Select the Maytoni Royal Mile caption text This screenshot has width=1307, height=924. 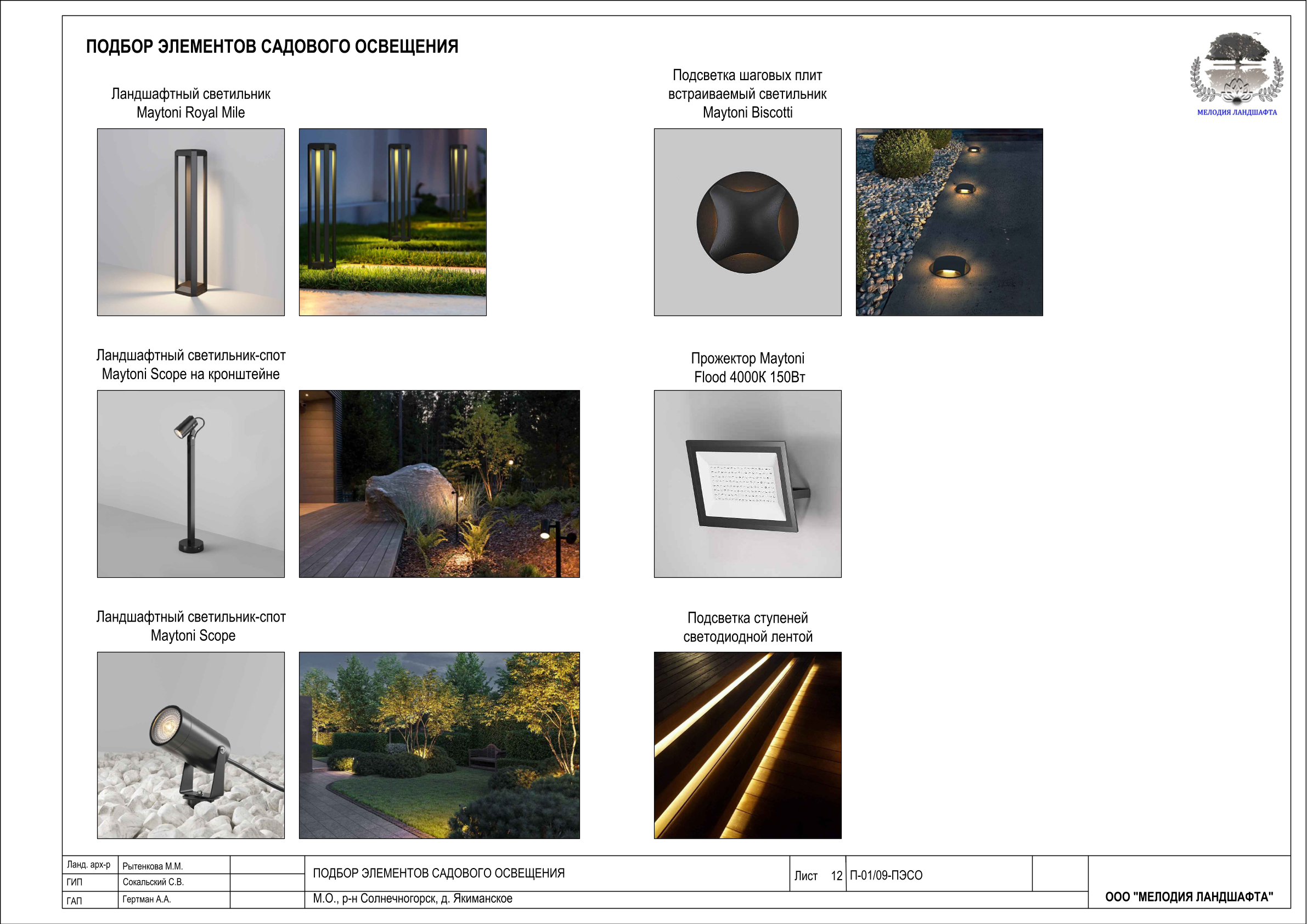point(191,103)
